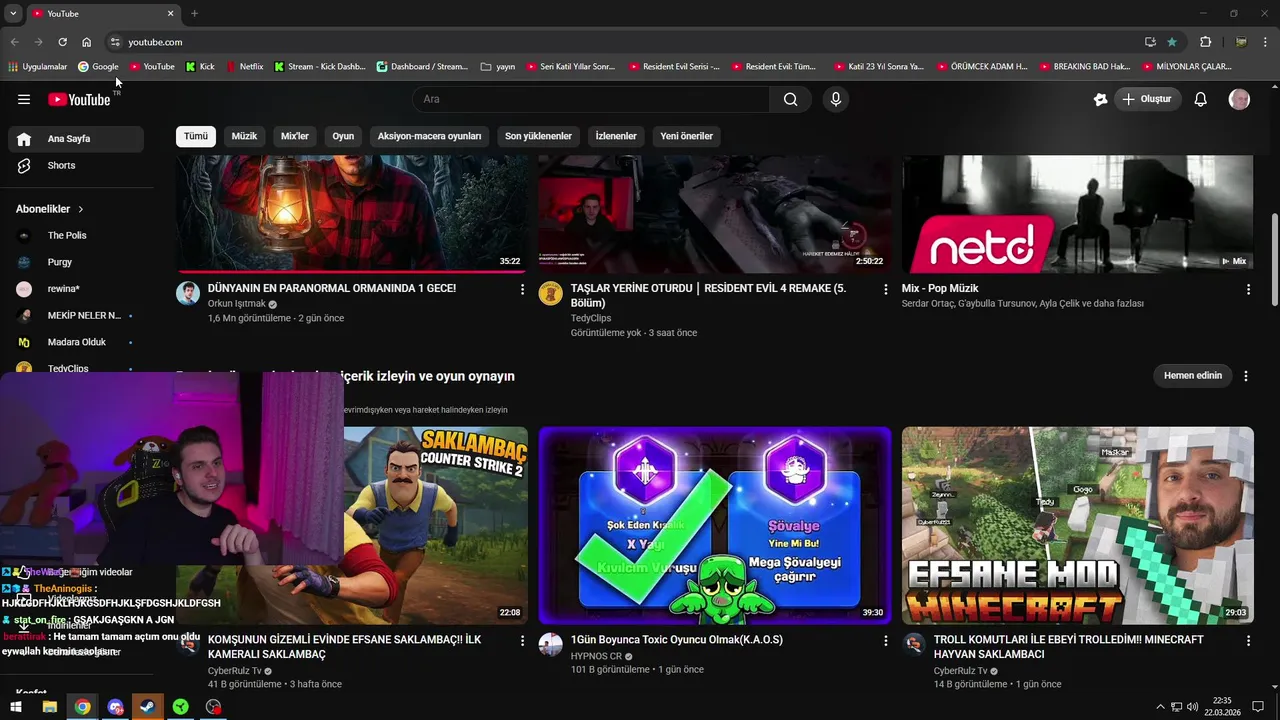
Task: Click the sparkle icon beside Oluştur
Action: [x=1101, y=99]
